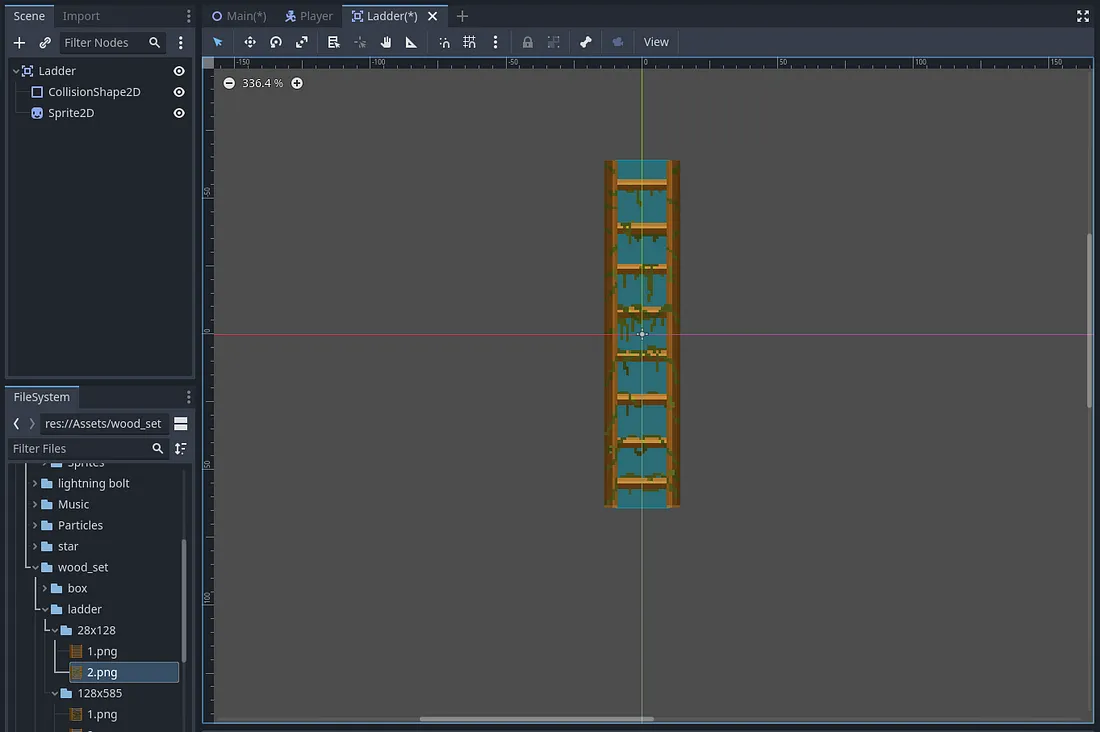Open scene tree extra options menu

coord(180,43)
